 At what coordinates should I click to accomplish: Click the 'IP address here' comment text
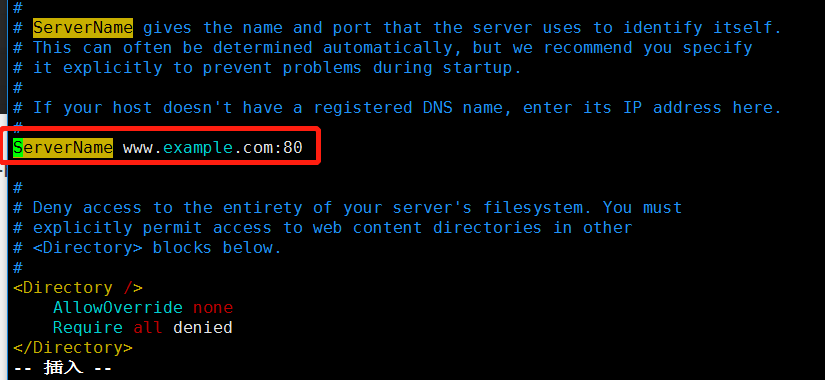pyautogui.click(x=703, y=108)
